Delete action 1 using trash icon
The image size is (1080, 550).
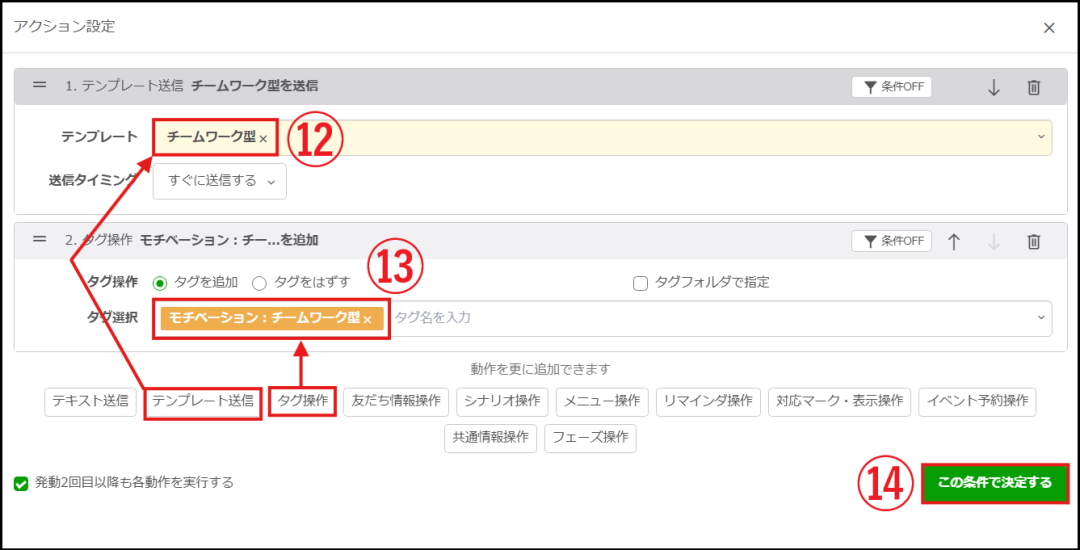(1033, 87)
